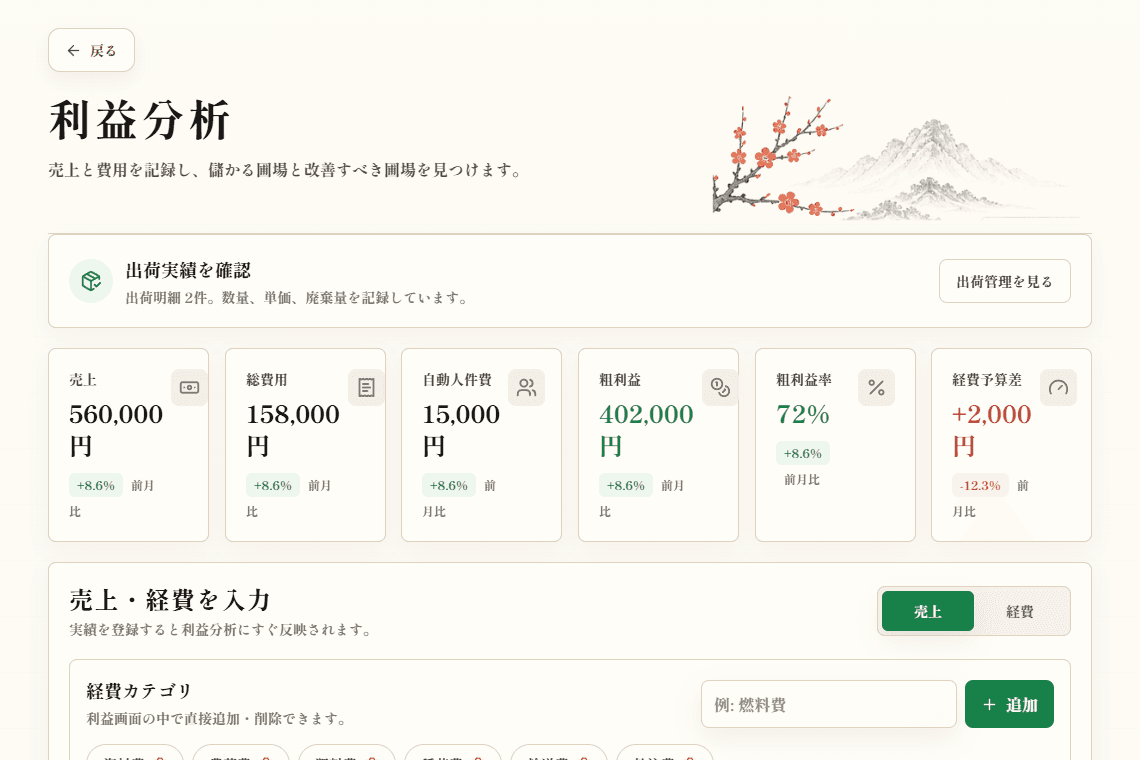Click the 158,000 円 total cost value

(x=293, y=430)
